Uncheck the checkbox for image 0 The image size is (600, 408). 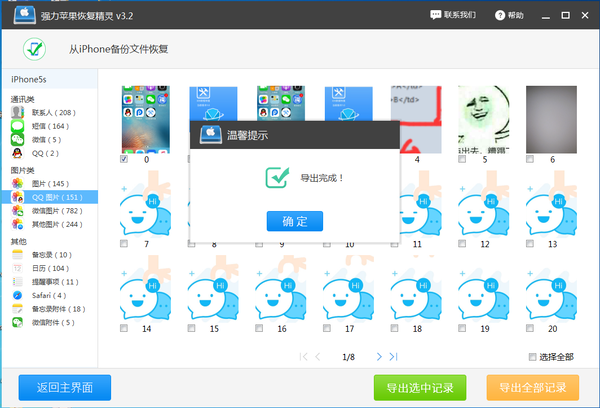tap(124, 159)
